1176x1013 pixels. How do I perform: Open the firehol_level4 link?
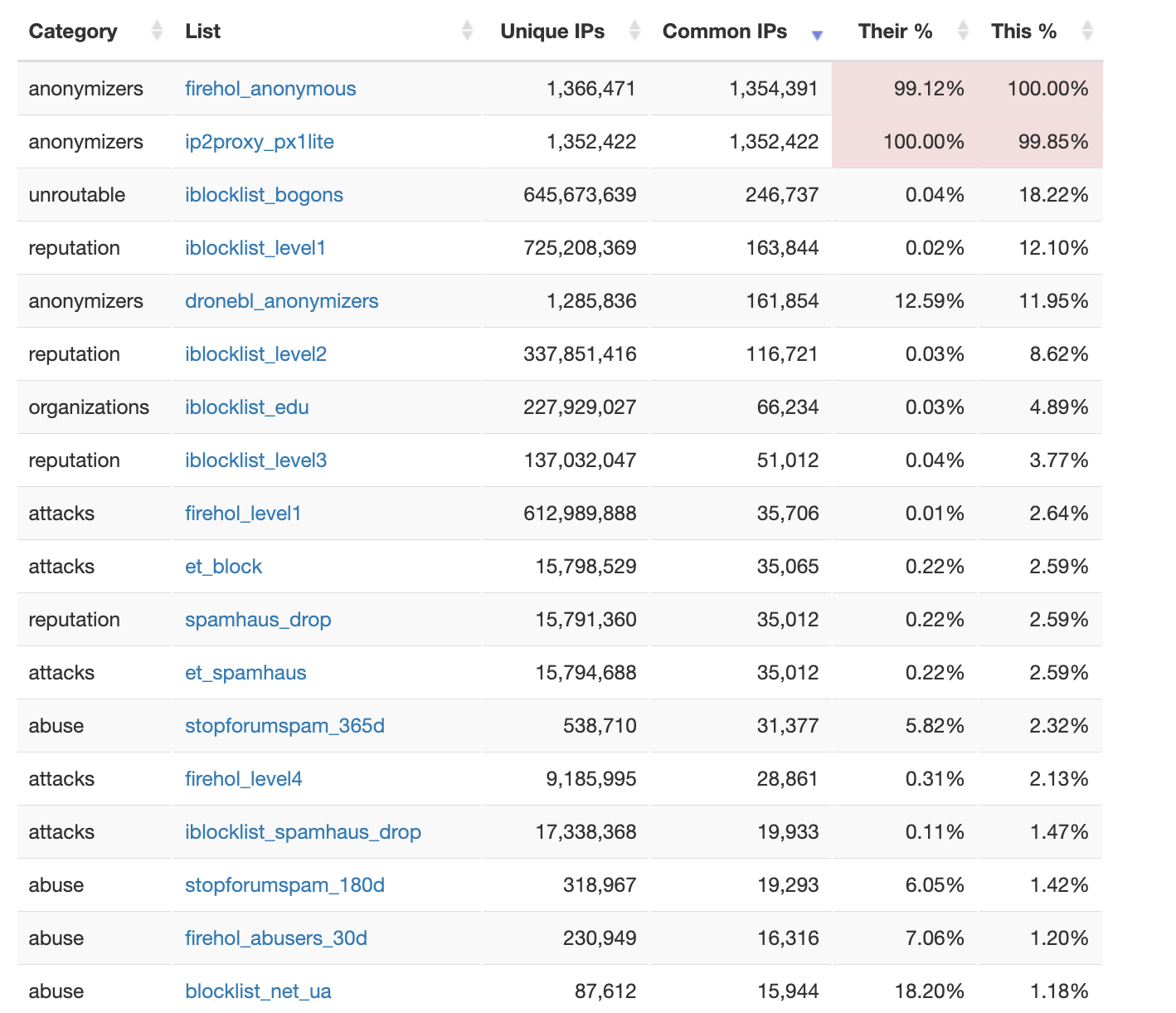(243, 779)
